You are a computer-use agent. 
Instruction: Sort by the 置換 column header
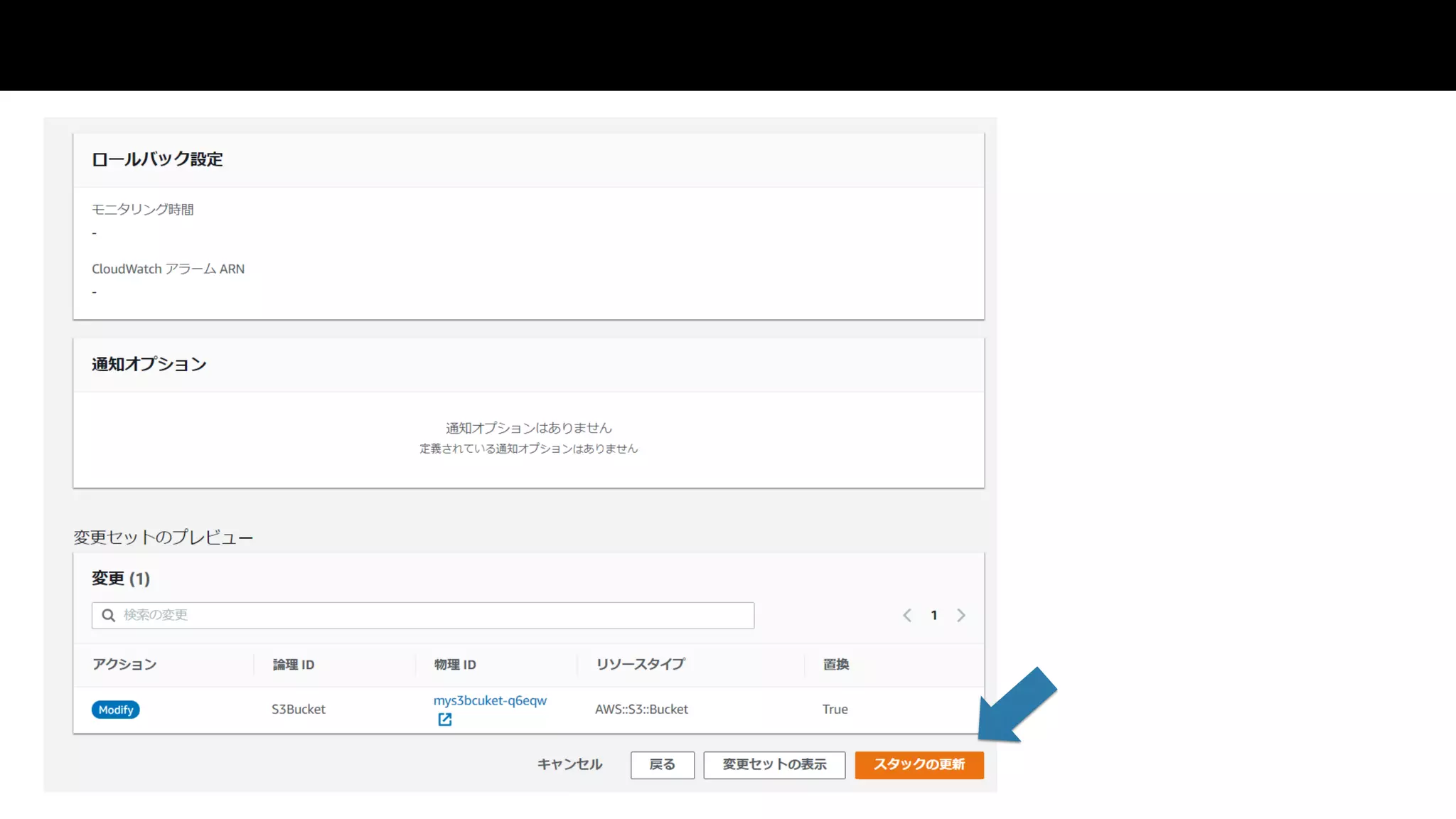point(835,664)
